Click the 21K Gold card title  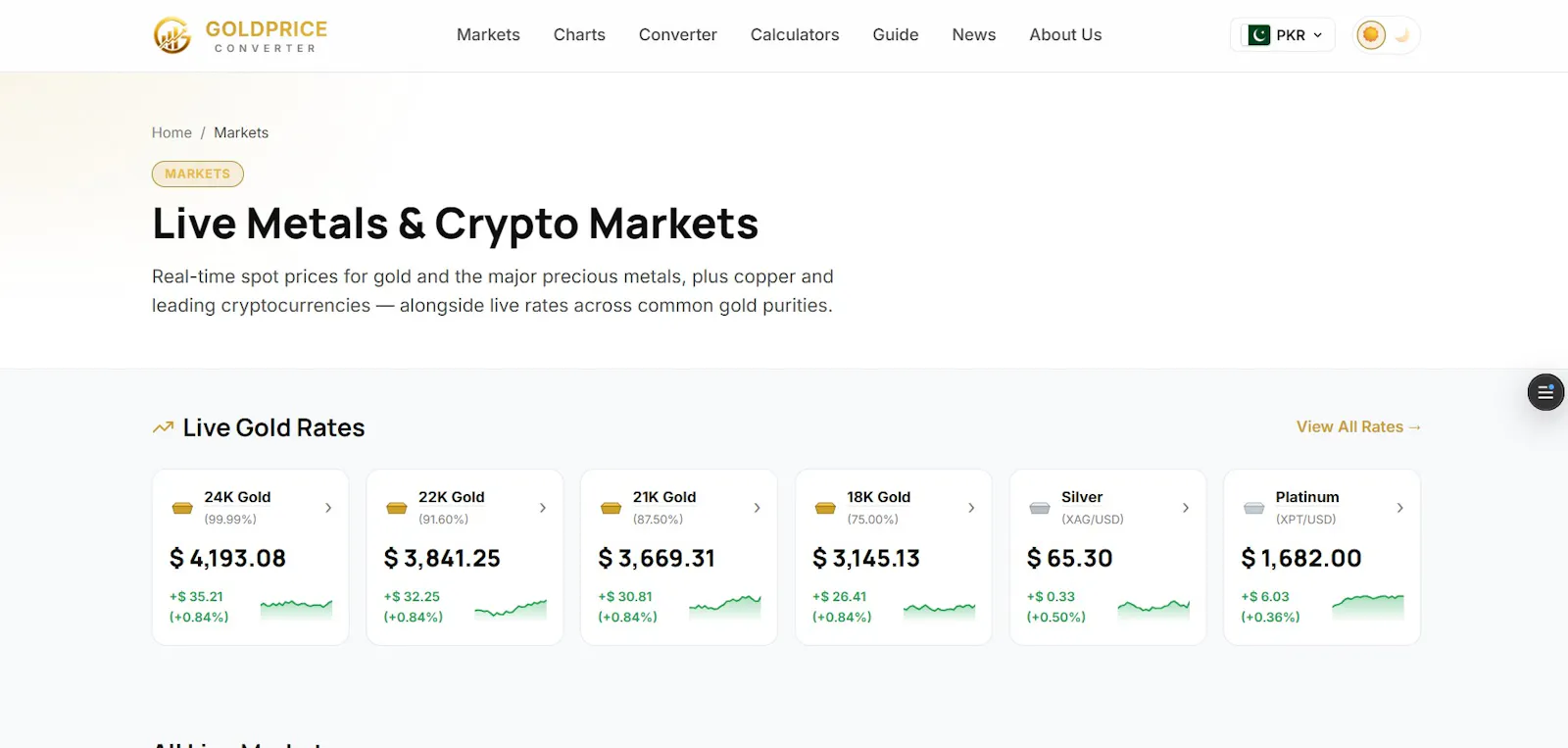[664, 497]
